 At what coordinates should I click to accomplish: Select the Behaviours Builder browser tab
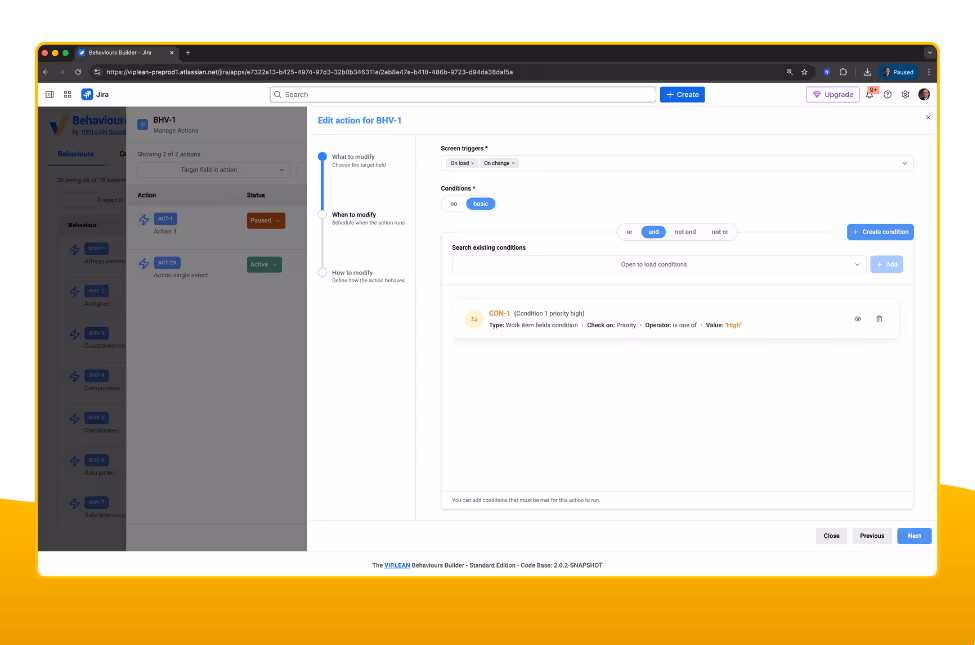tap(127, 53)
